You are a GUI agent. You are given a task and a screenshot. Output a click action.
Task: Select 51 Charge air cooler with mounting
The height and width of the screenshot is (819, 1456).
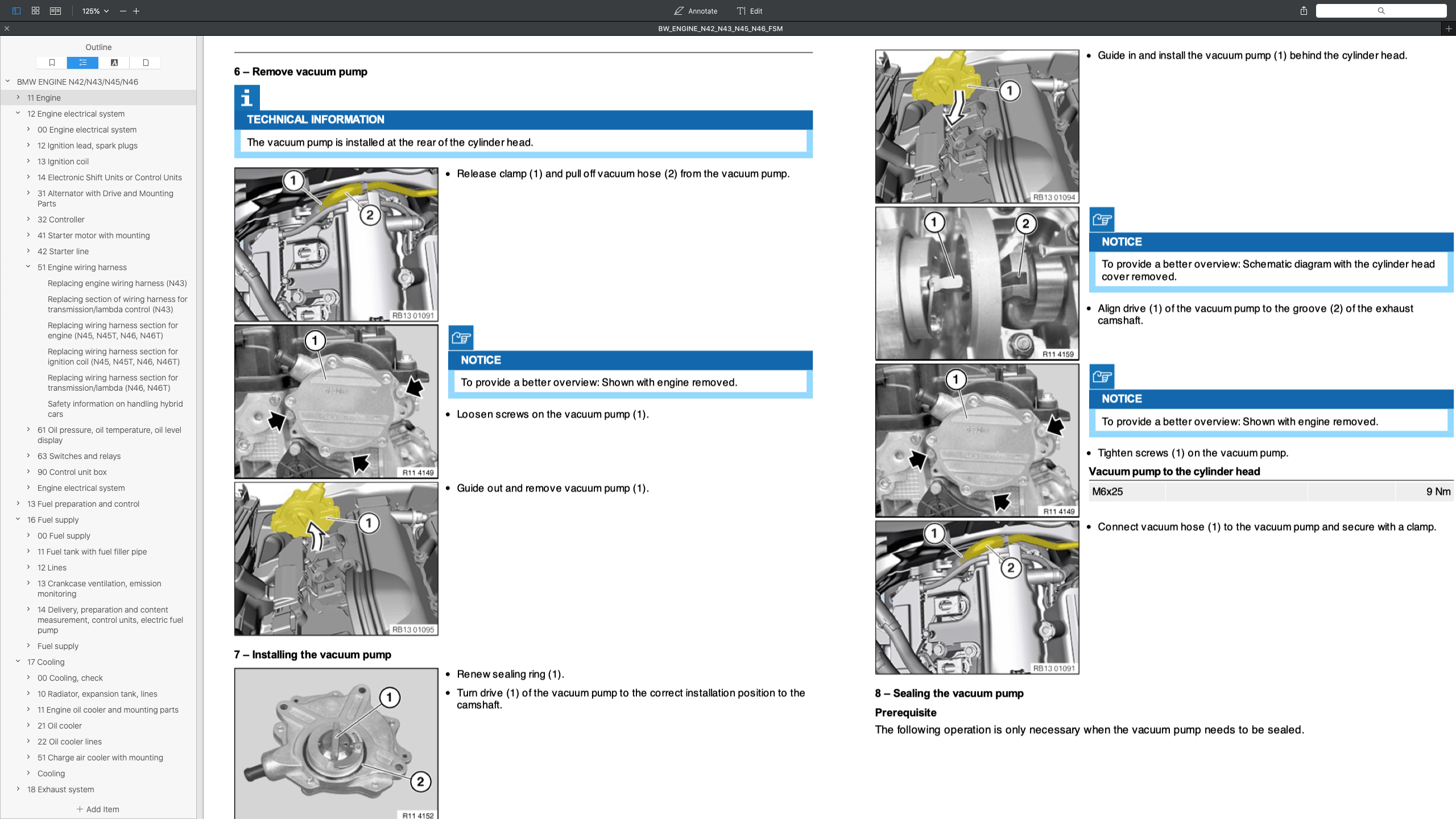click(100, 758)
